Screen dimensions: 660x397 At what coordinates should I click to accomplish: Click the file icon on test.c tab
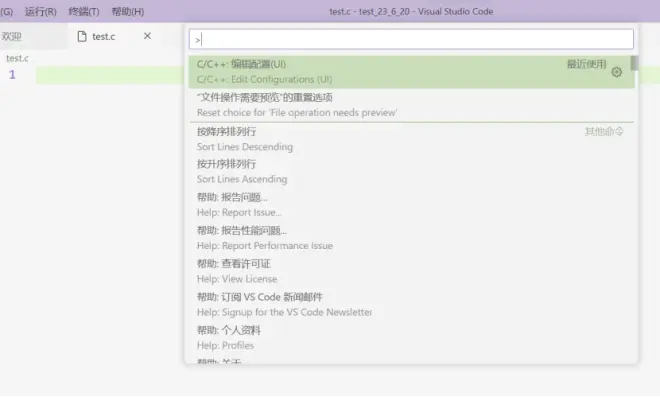(x=82, y=37)
